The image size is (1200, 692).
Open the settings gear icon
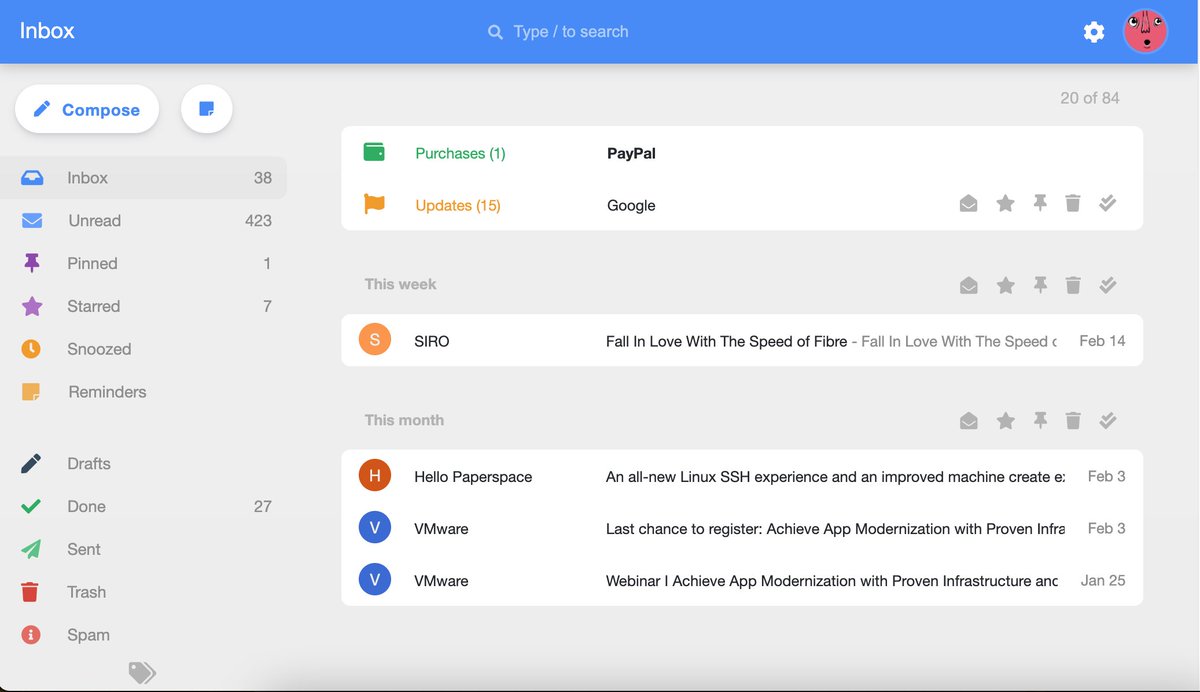tap(1094, 32)
